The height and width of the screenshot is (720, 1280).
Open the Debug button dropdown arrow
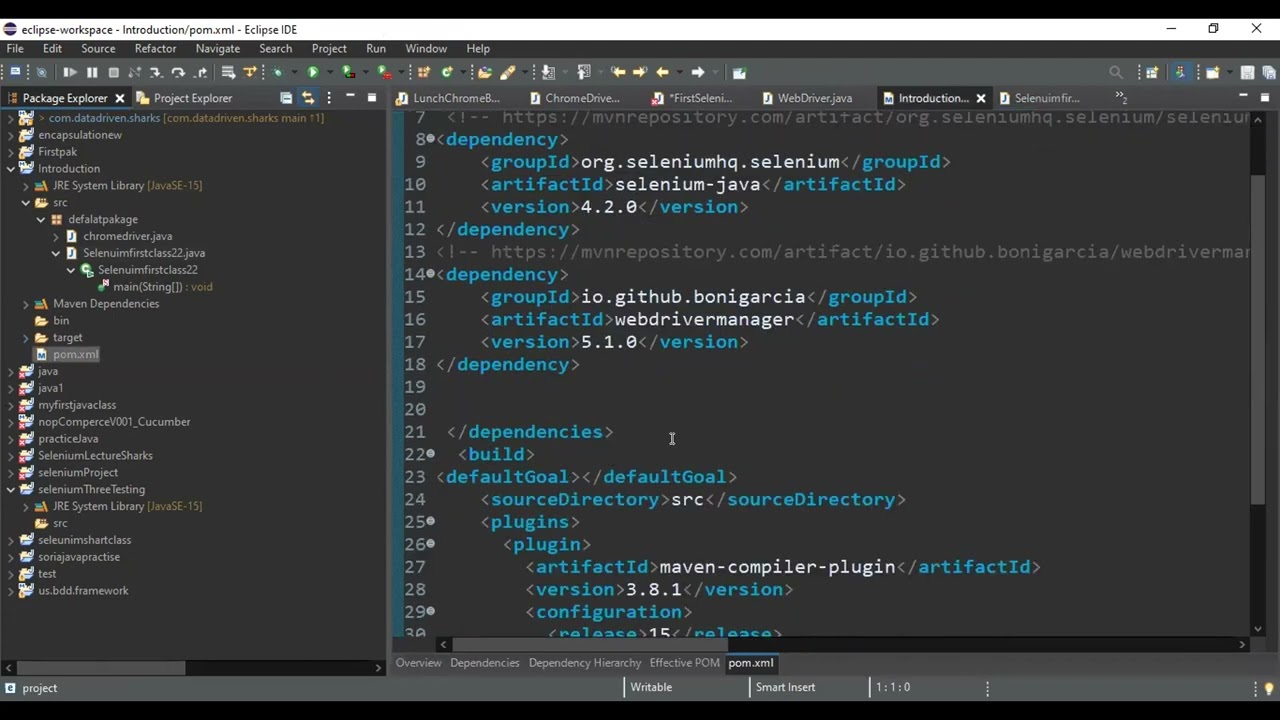294,72
